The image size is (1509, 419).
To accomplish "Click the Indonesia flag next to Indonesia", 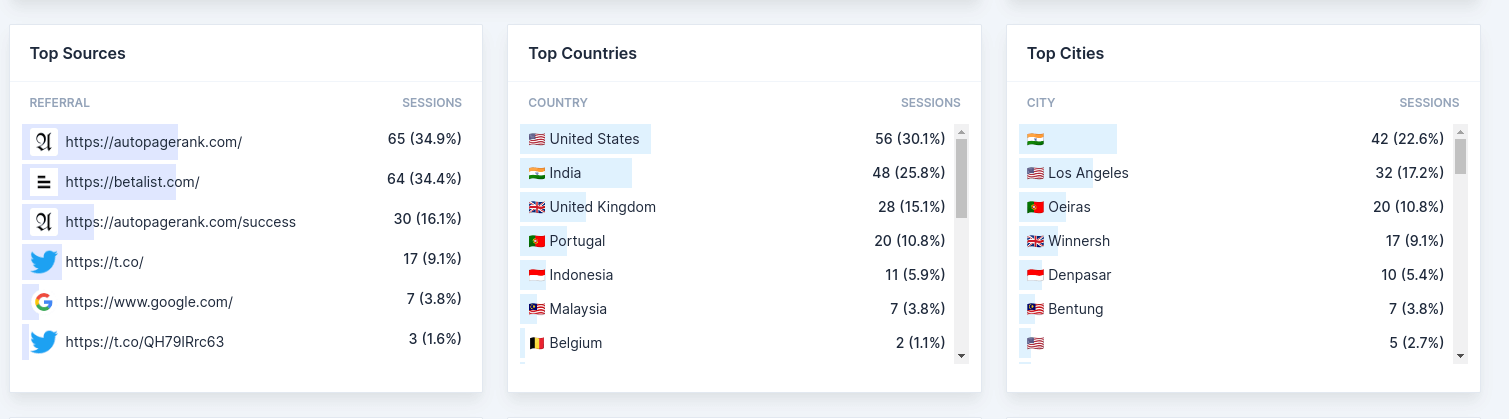I will [x=537, y=275].
